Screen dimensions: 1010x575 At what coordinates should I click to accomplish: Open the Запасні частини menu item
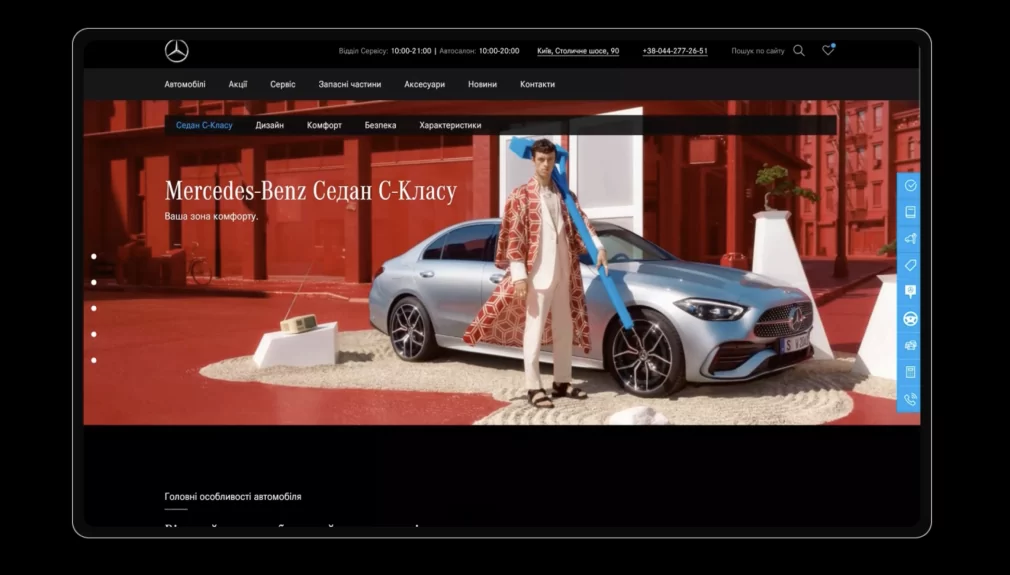tap(350, 84)
